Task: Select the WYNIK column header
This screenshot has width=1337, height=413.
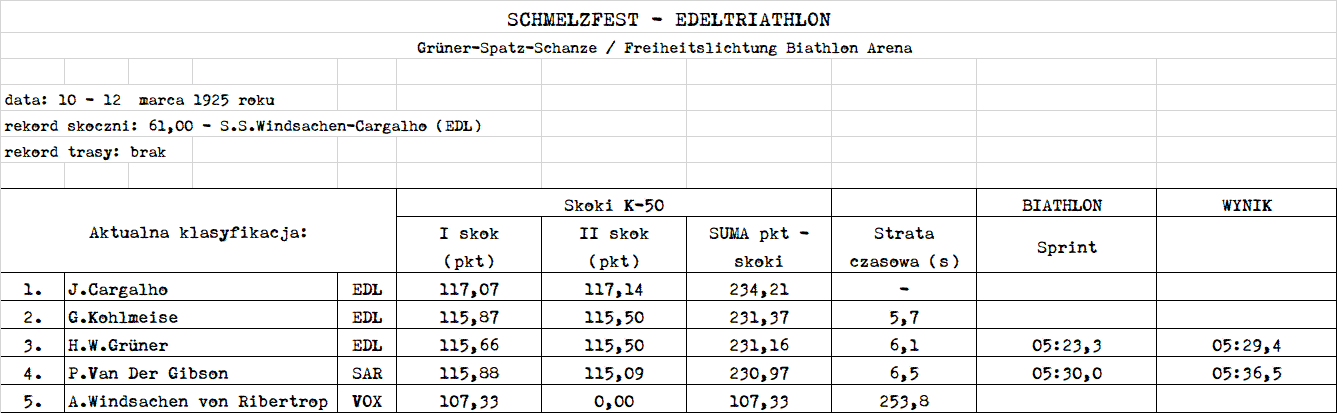Action: (1246, 205)
